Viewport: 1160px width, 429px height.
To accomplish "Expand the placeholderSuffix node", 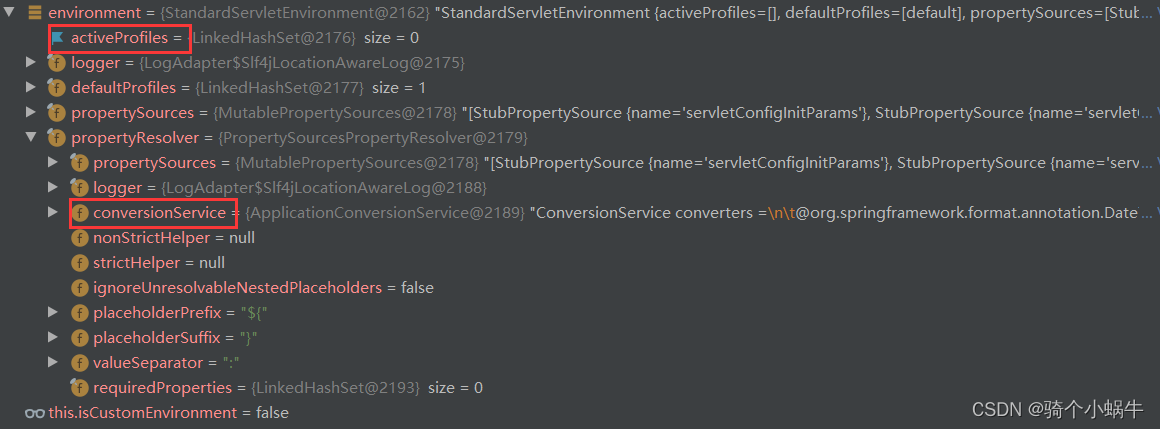I will click(x=53, y=337).
